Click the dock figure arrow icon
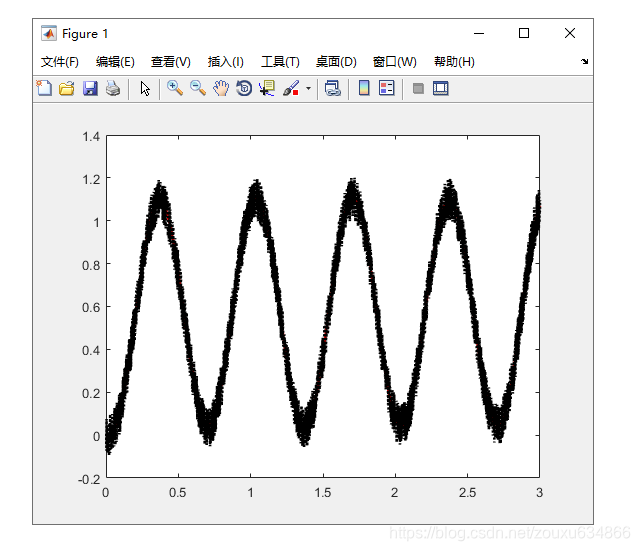 click(x=584, y=61)
